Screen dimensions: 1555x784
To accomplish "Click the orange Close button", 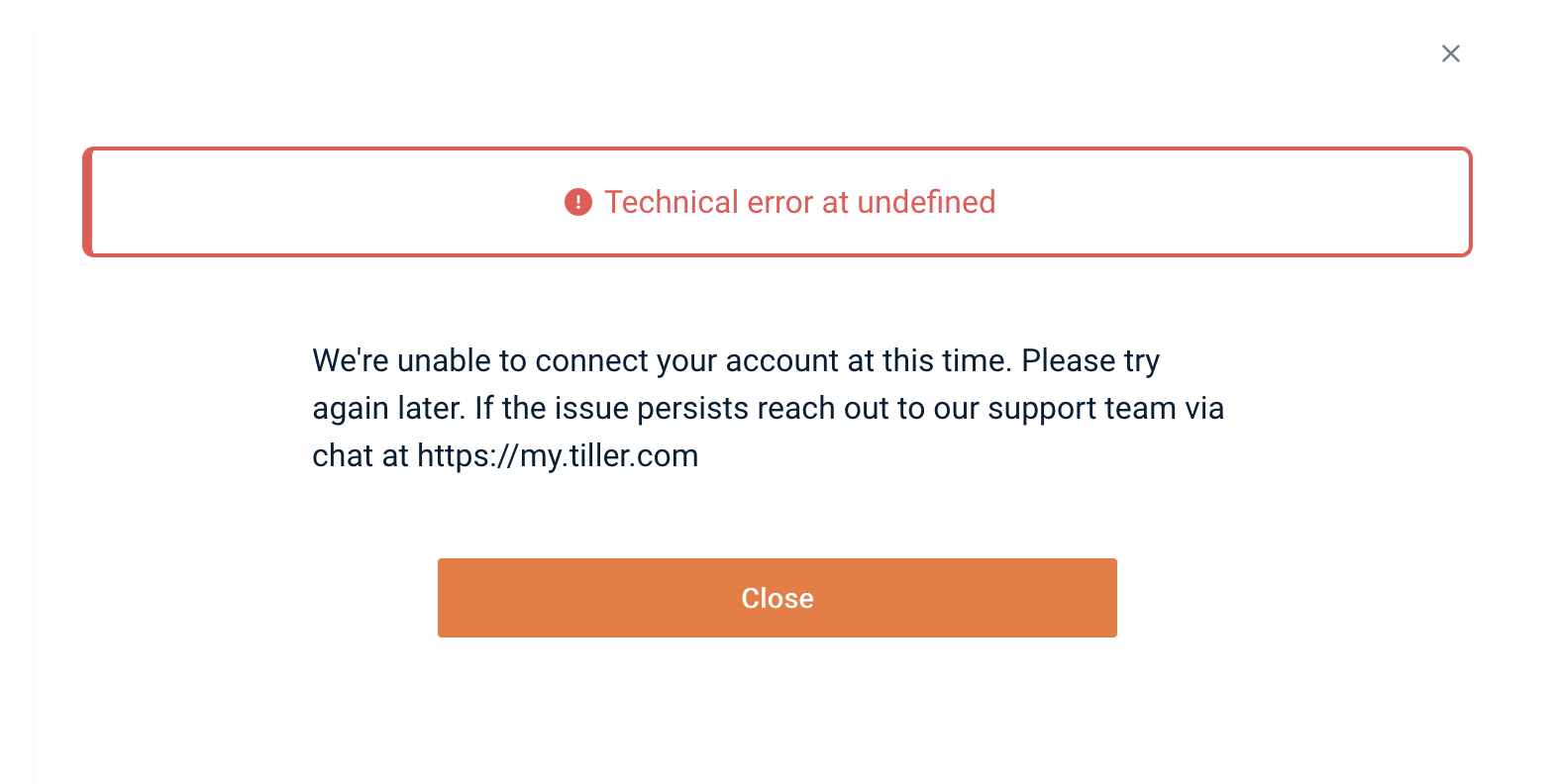I will pos(777,598).
